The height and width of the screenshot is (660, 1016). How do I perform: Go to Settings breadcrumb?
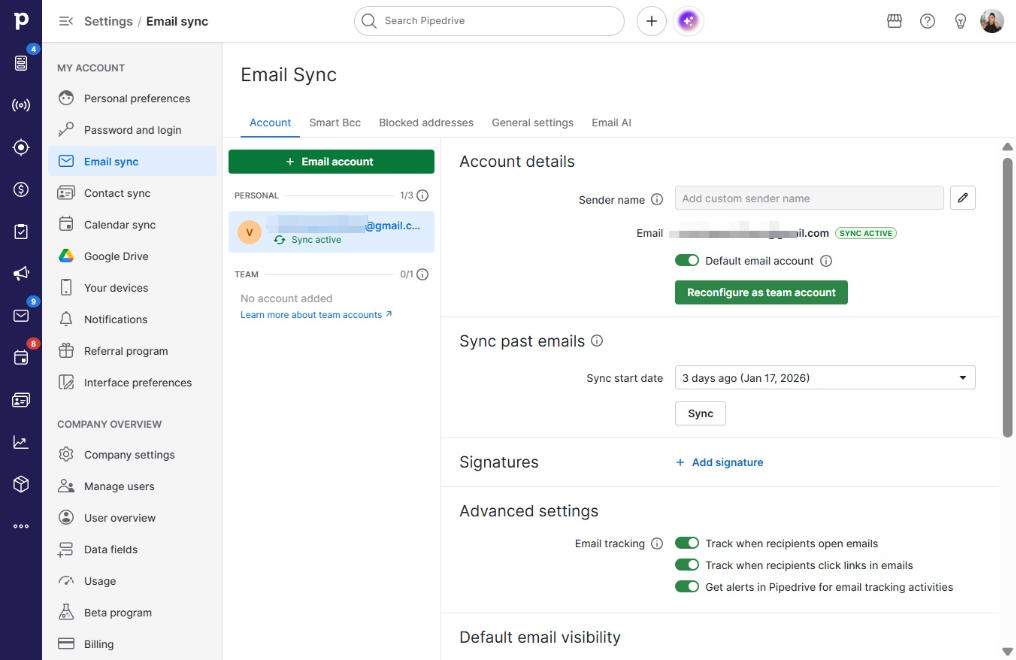pos(108,21)
